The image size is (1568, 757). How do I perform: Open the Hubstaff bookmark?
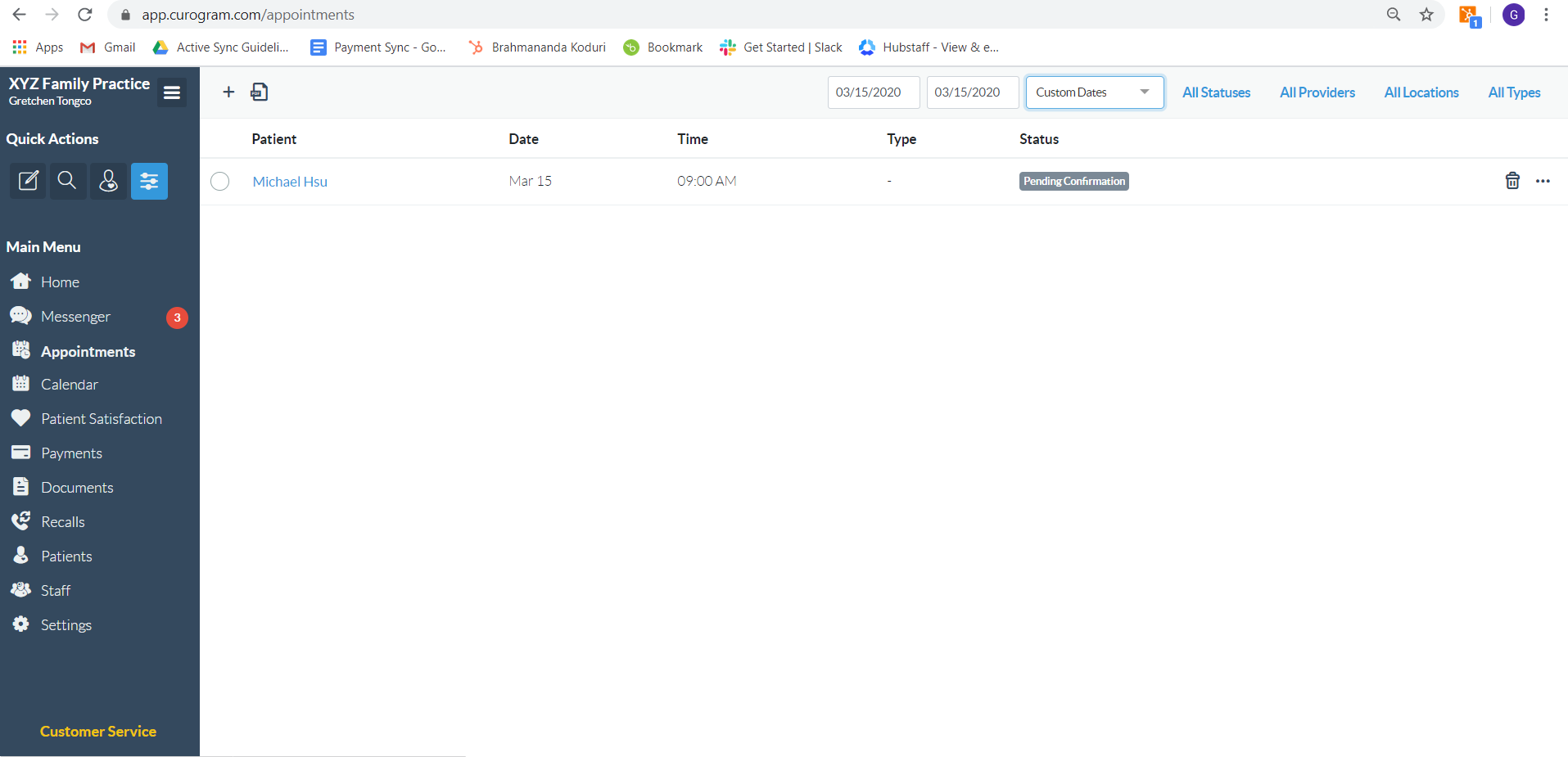click(929, 47)
